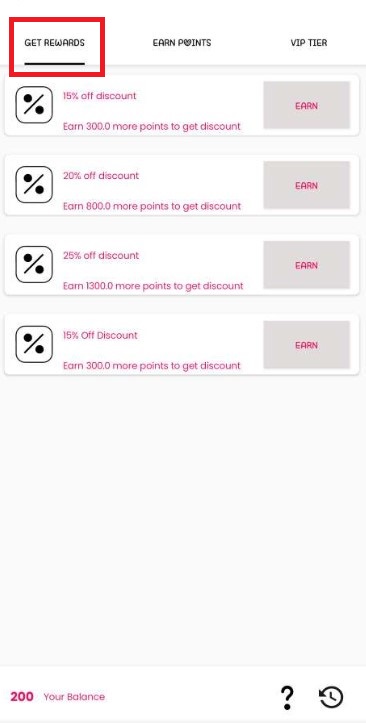Tap the Your Balance label
This screenshot has width=366, height=723.
click(x=74, y=697)
